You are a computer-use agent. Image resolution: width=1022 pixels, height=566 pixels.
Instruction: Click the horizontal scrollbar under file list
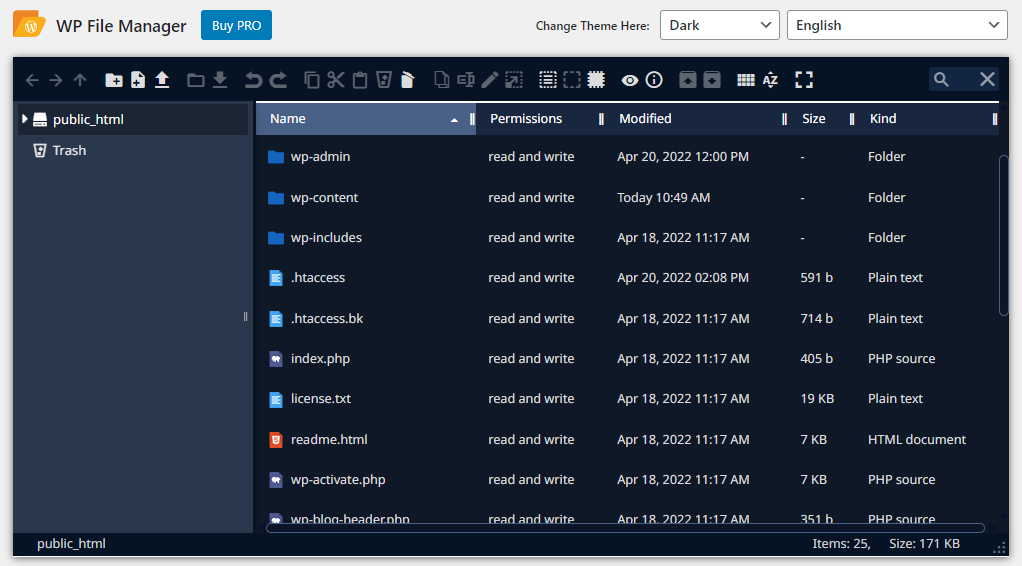pos(625,528)
